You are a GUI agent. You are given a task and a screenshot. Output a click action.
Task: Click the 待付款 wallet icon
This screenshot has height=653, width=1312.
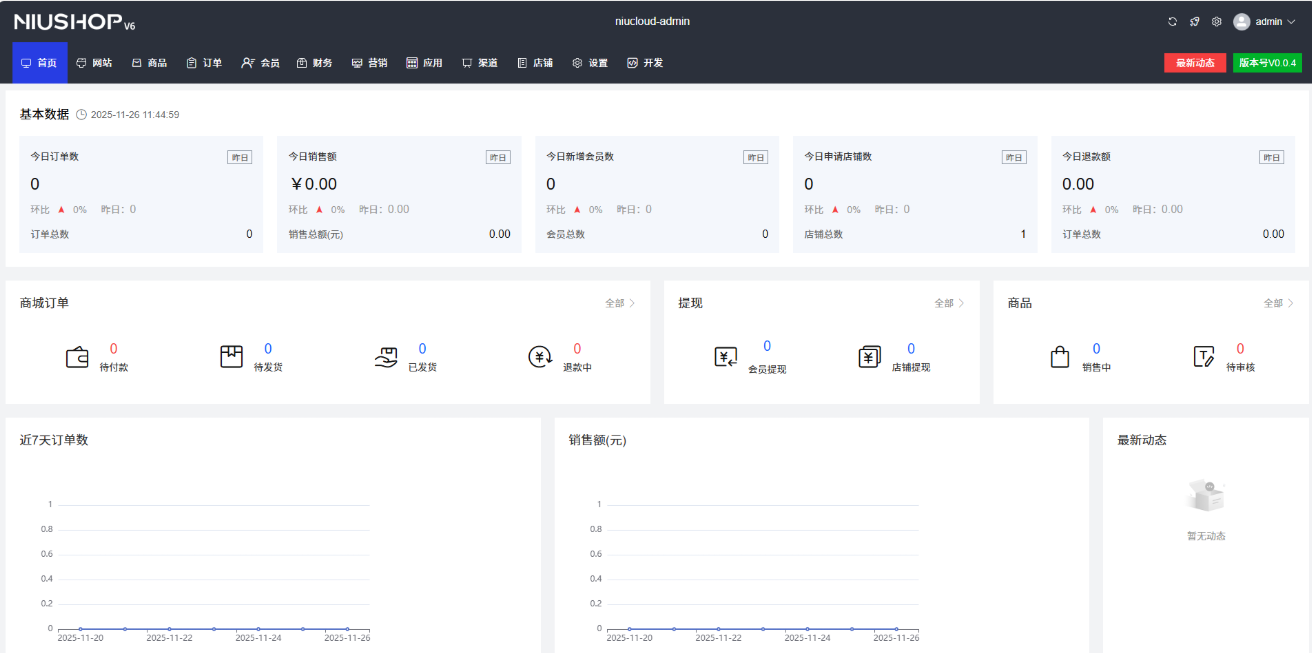coord(78,357)
